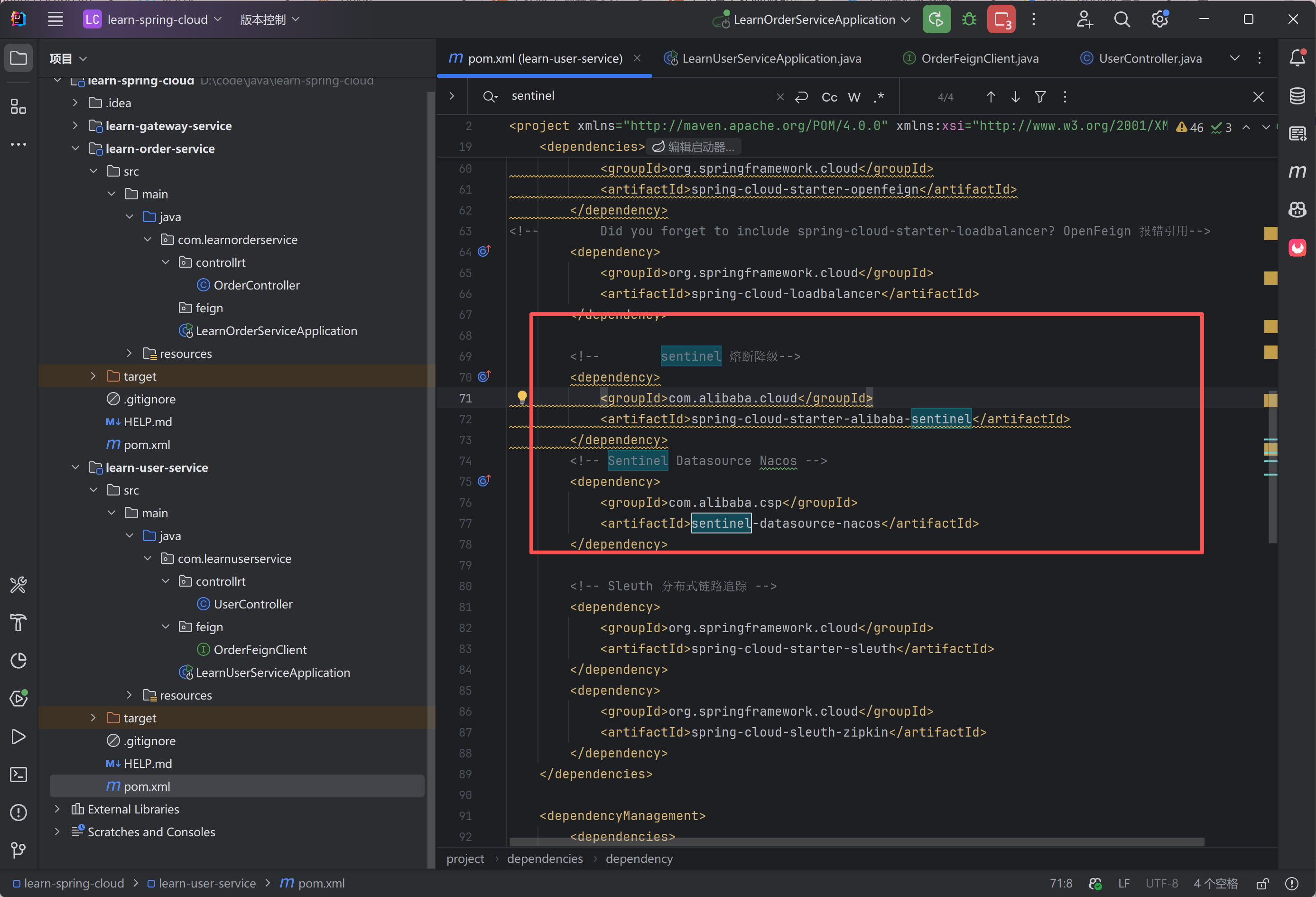
Task: Toggle Match Case (Cc) in search bar
Action: [x=829, y=97]
